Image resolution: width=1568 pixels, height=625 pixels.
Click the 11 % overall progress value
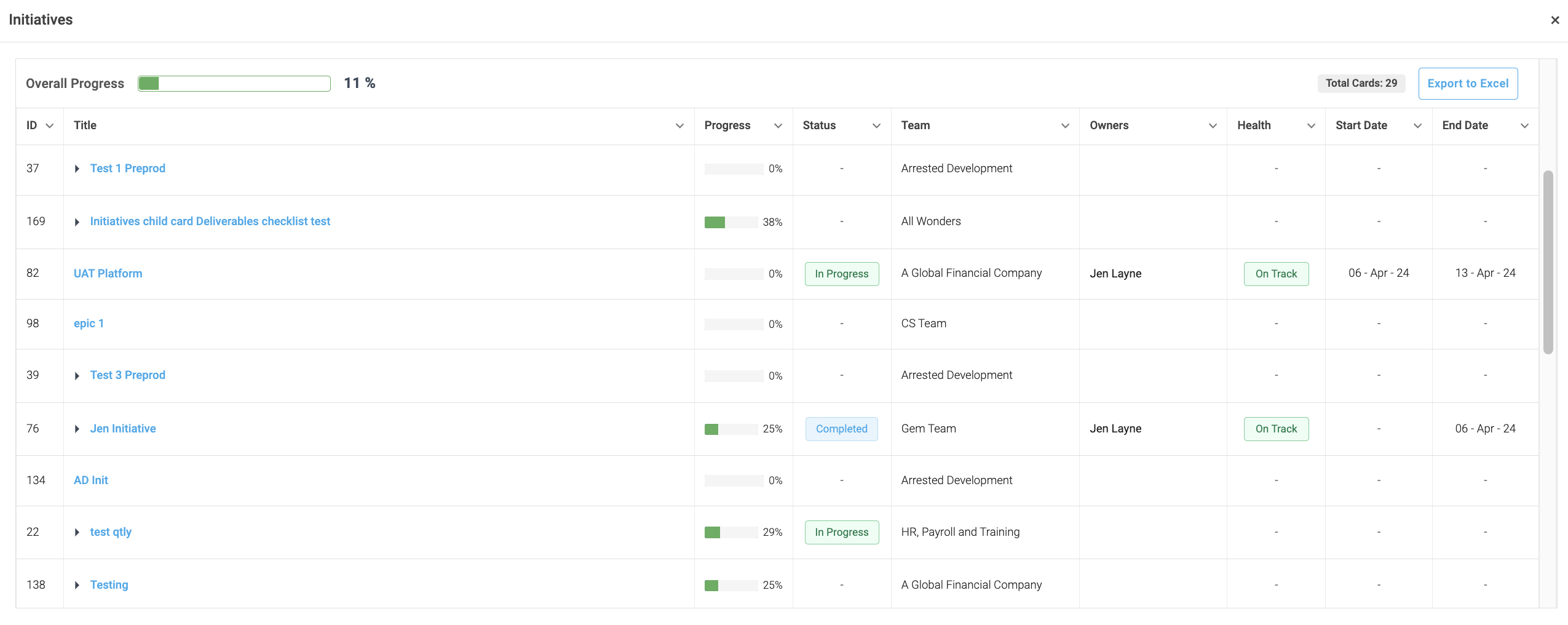coord(360,83)
